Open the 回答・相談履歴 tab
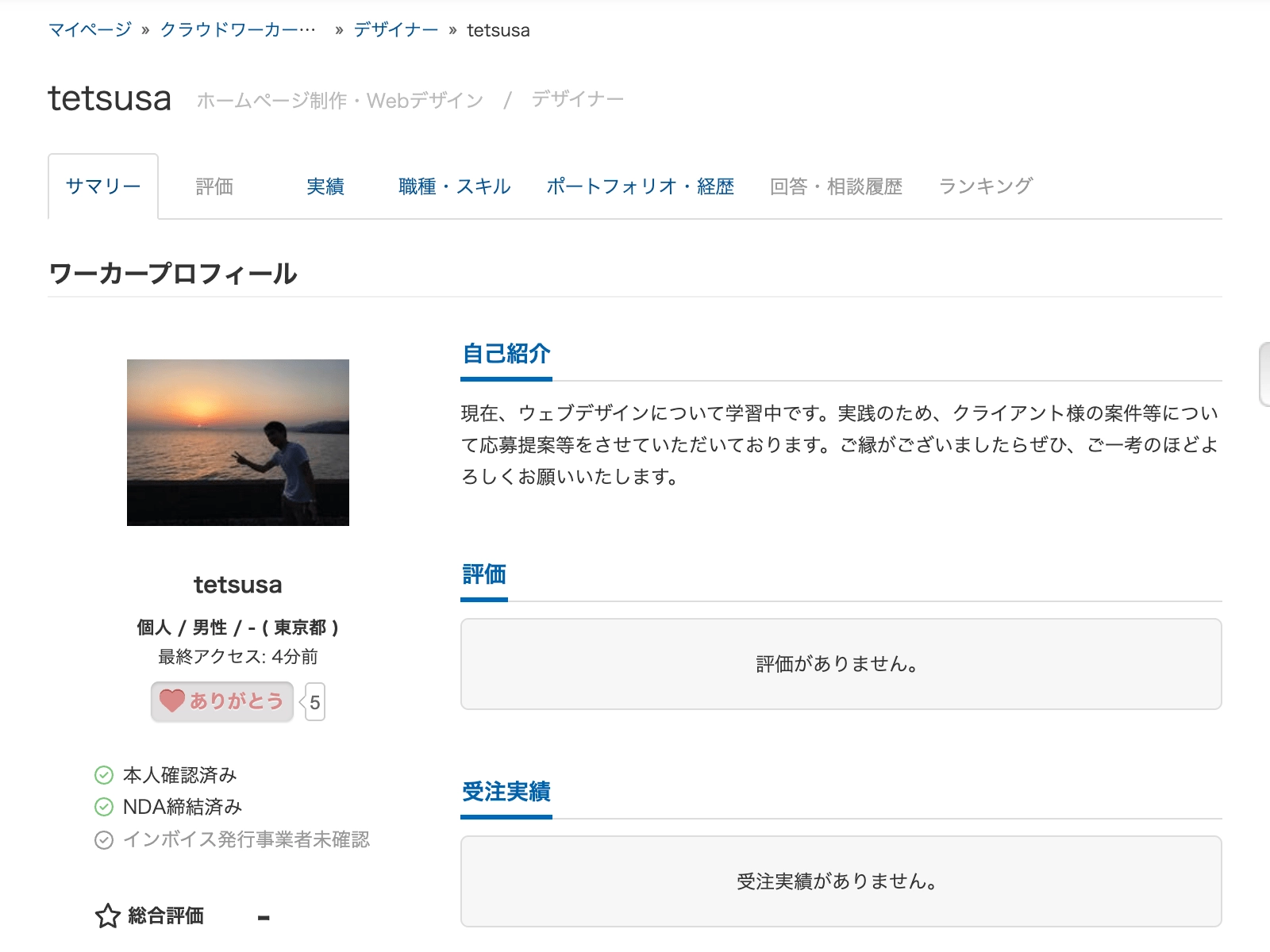Image resolution: width=1270 pixels, height=952 pixels. click(x=836, y=186)
